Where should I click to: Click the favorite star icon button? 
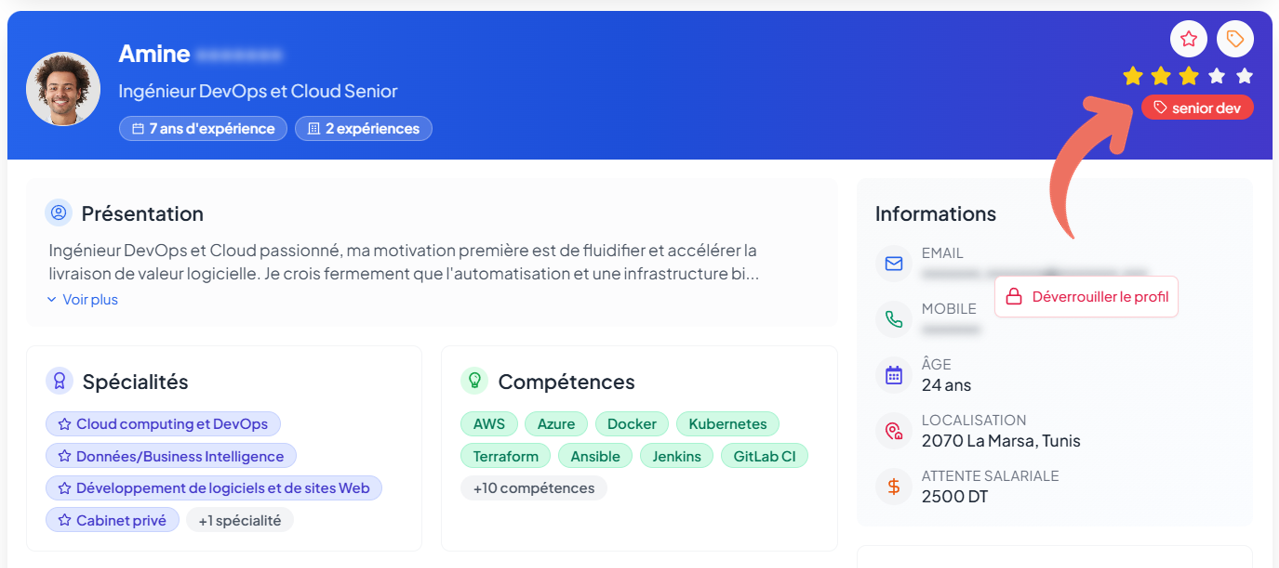click(x=1188, y=39)
